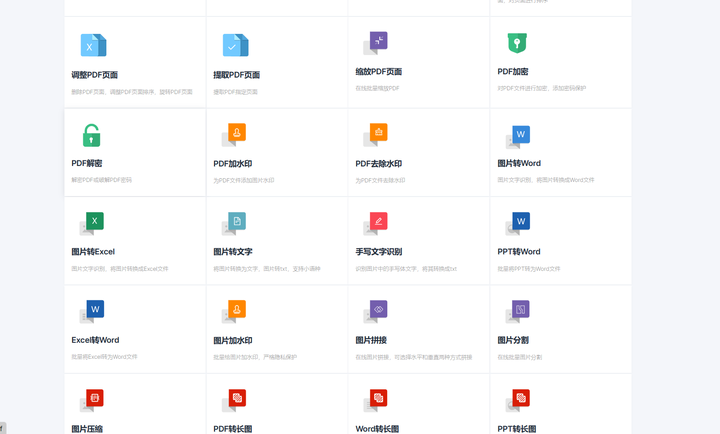
Task: Click the PDF解密 green unlock icon
Action: (91, 135)
